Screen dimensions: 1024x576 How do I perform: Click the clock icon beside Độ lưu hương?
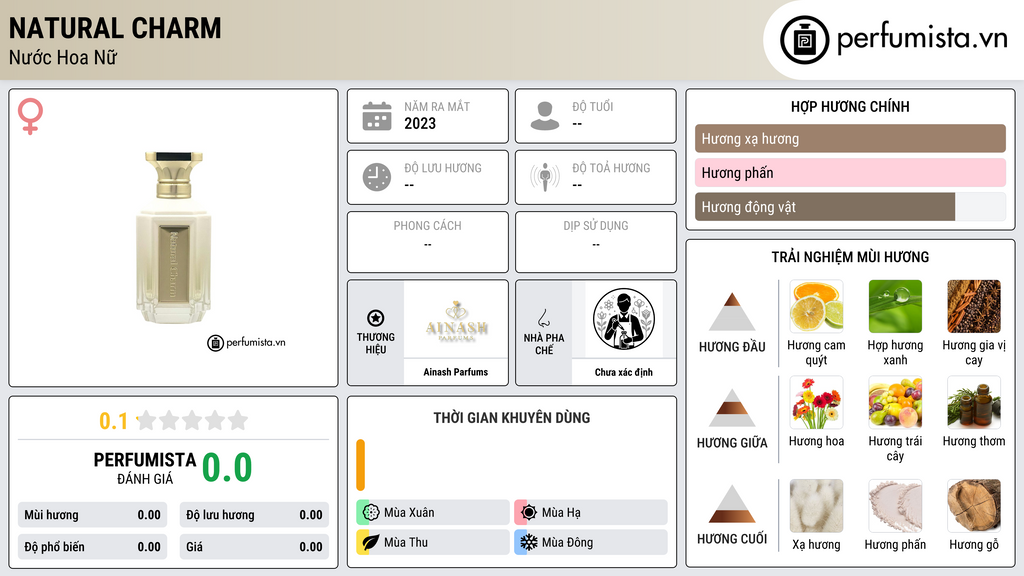coord(377,177)
